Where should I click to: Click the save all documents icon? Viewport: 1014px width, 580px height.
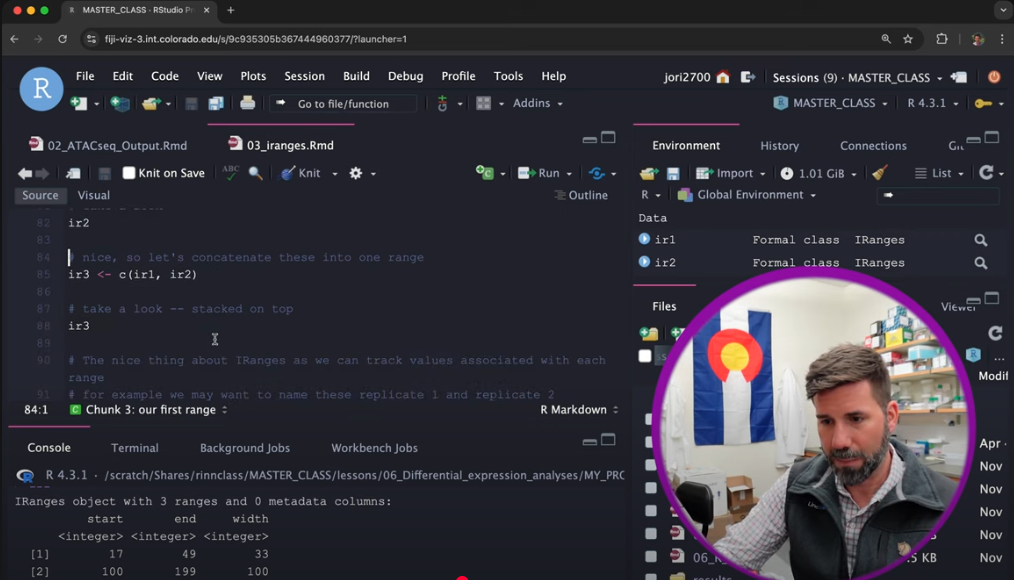(x=216, y=103)
